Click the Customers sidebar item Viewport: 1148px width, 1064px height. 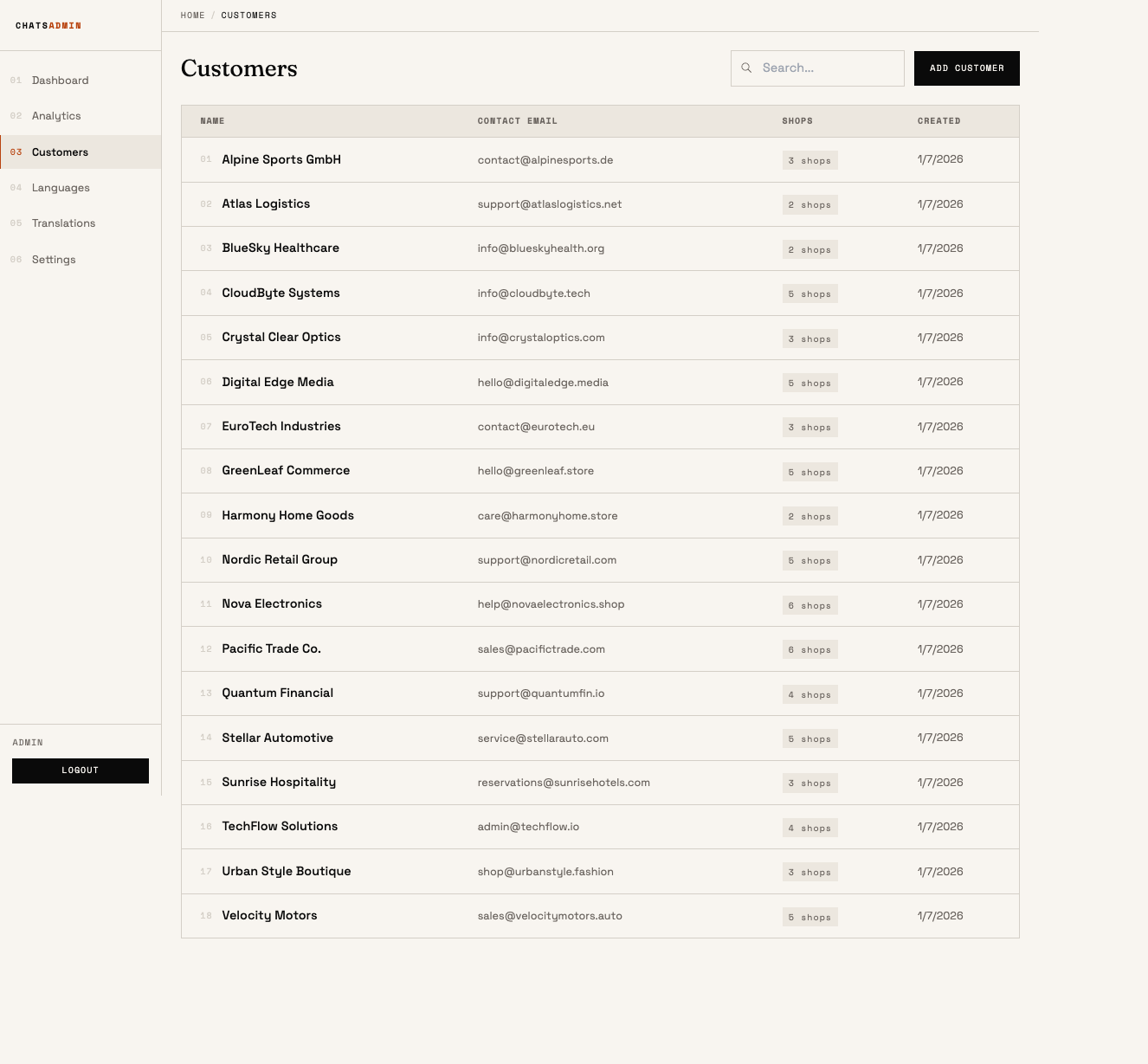60,152
